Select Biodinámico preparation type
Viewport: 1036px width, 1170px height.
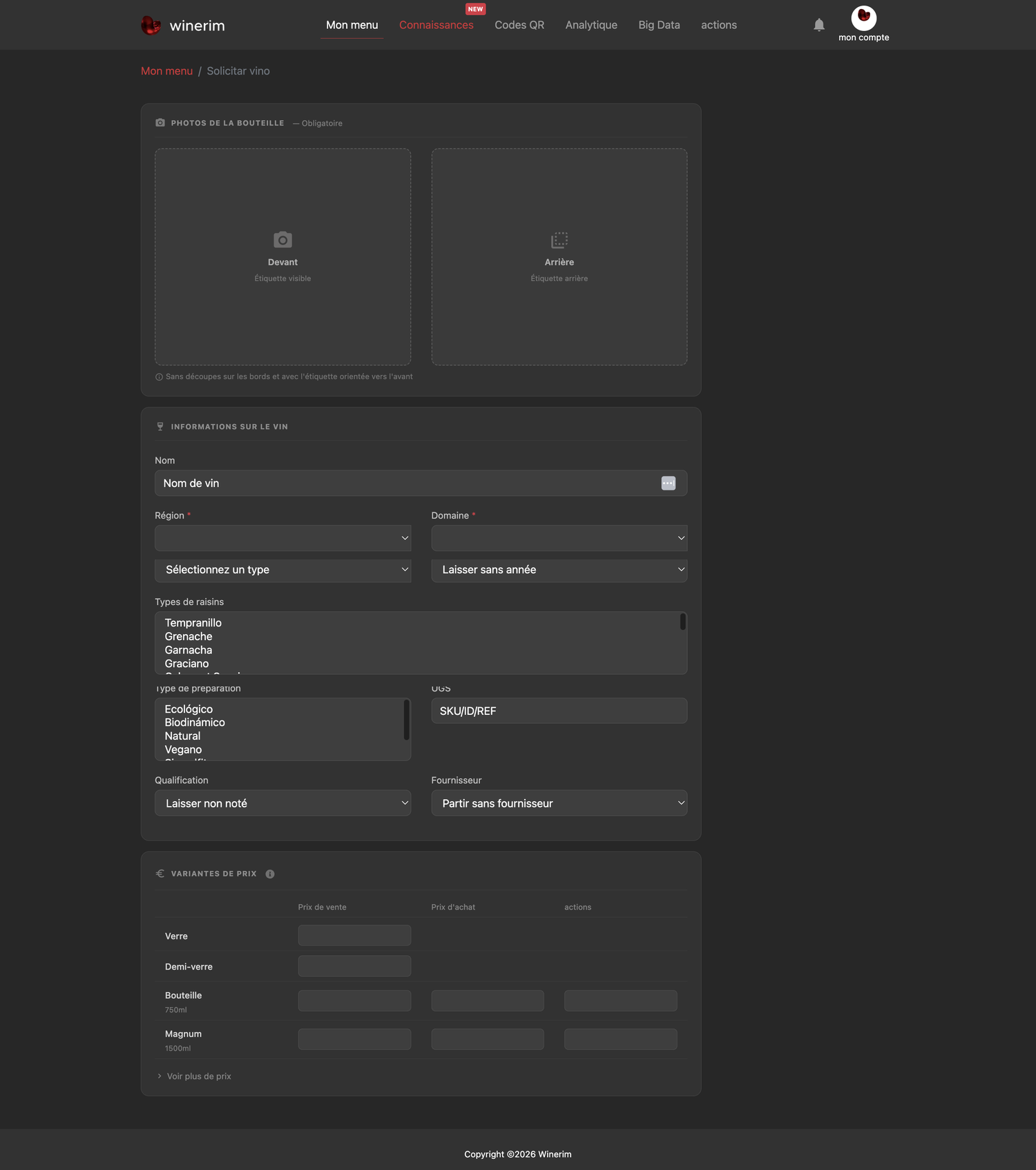tap(195, 722)
